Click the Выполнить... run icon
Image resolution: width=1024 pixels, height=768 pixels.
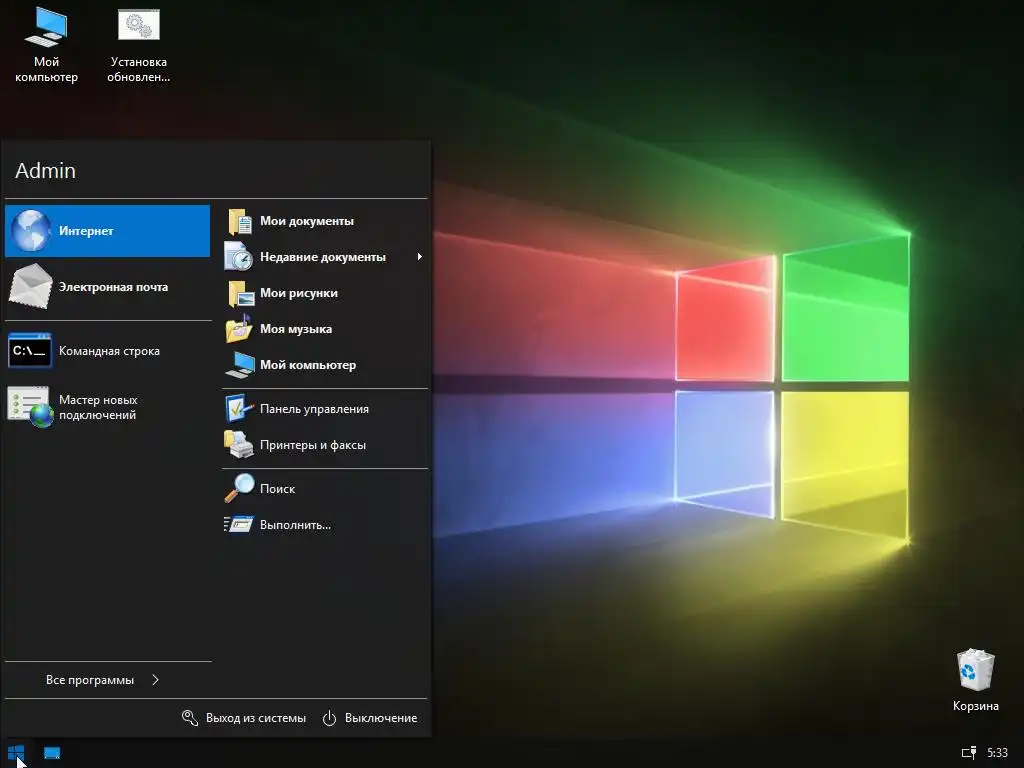(x=238, y=524)
